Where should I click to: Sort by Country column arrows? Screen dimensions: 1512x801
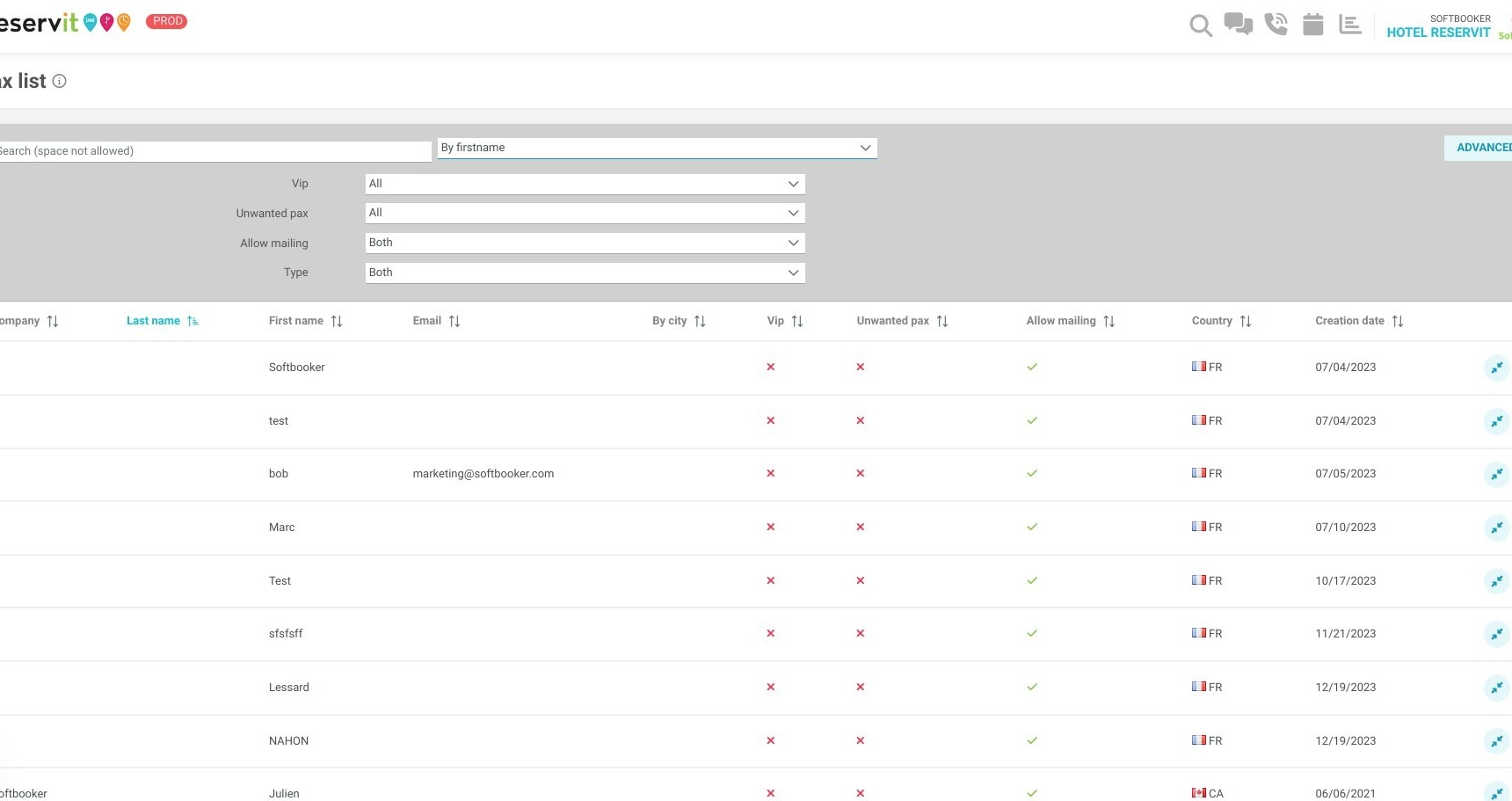tap(1246, 321)
